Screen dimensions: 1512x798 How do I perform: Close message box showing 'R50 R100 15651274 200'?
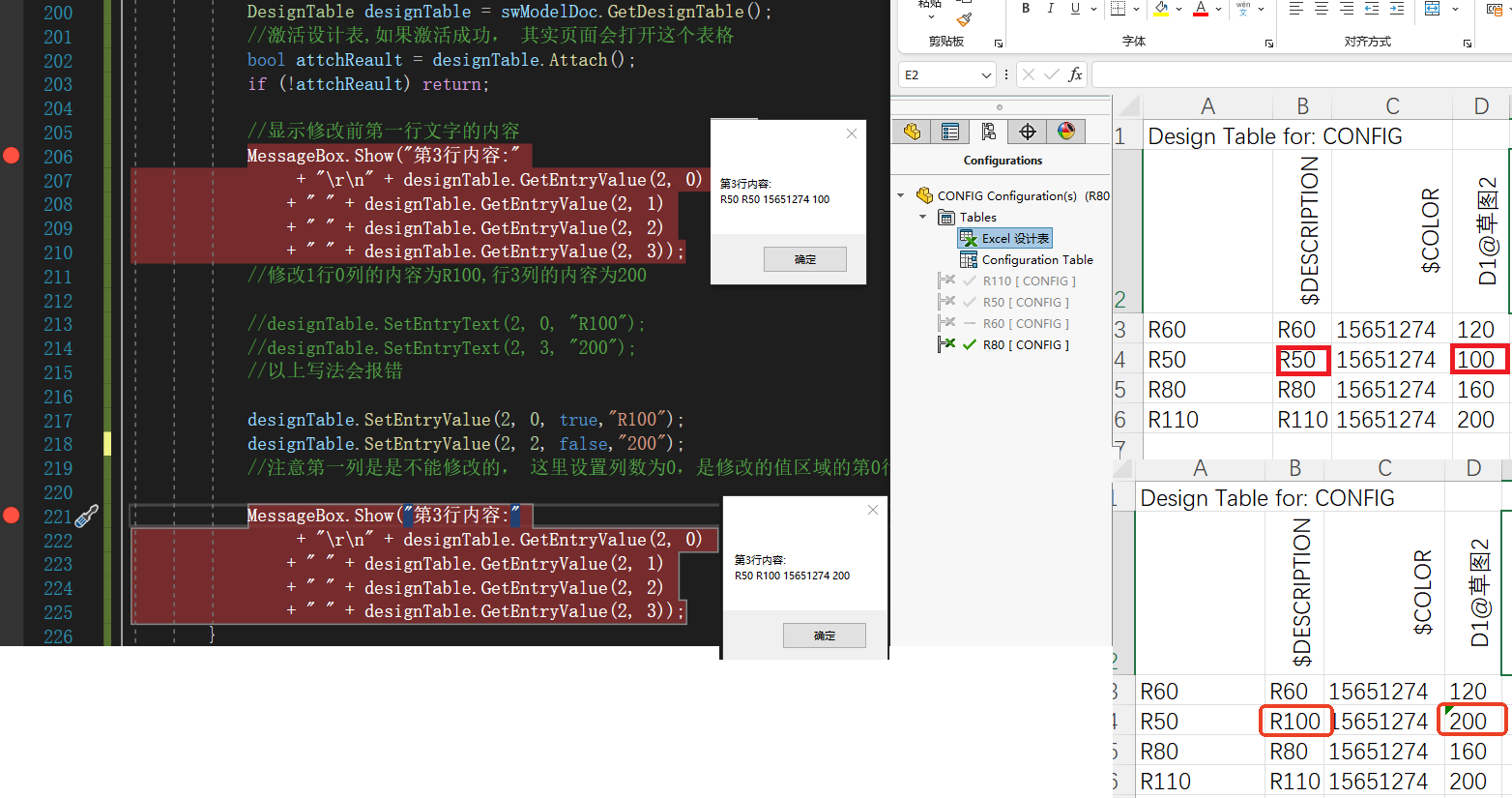coord(873,510)
